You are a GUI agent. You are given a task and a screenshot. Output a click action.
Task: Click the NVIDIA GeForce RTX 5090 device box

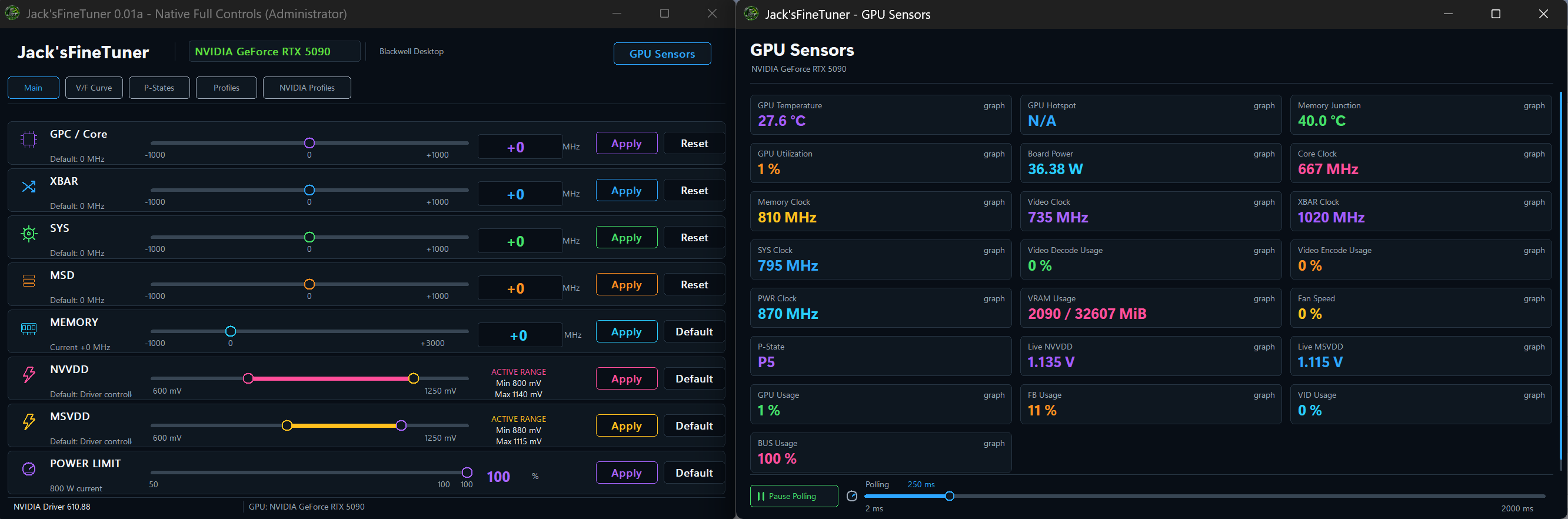(275, 51)
